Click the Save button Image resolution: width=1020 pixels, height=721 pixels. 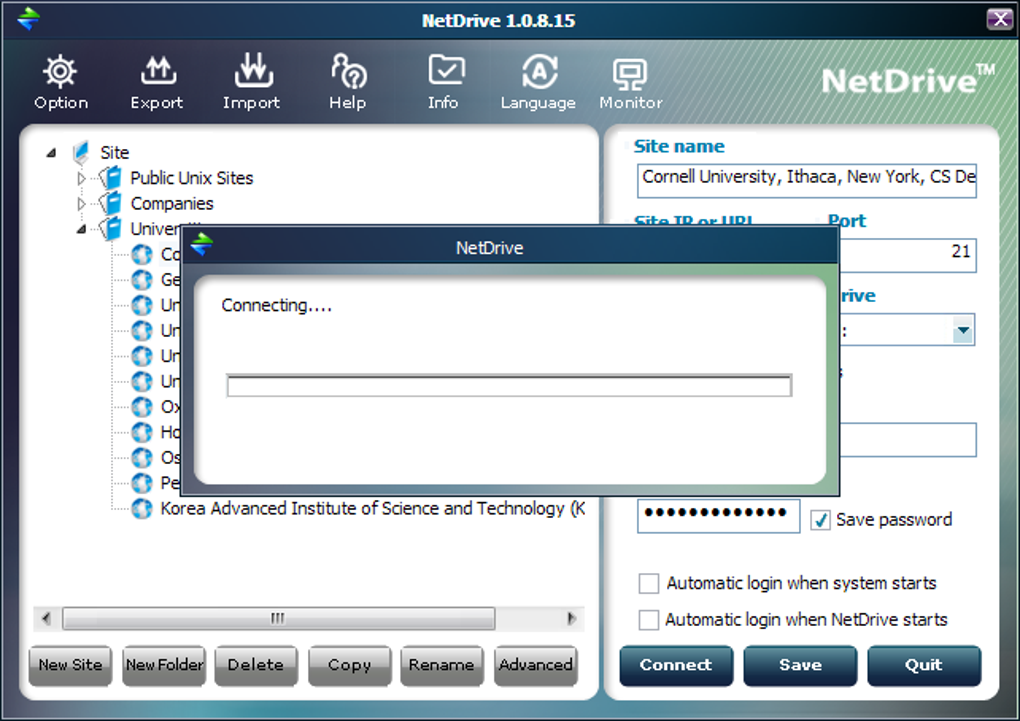point(801,665)
